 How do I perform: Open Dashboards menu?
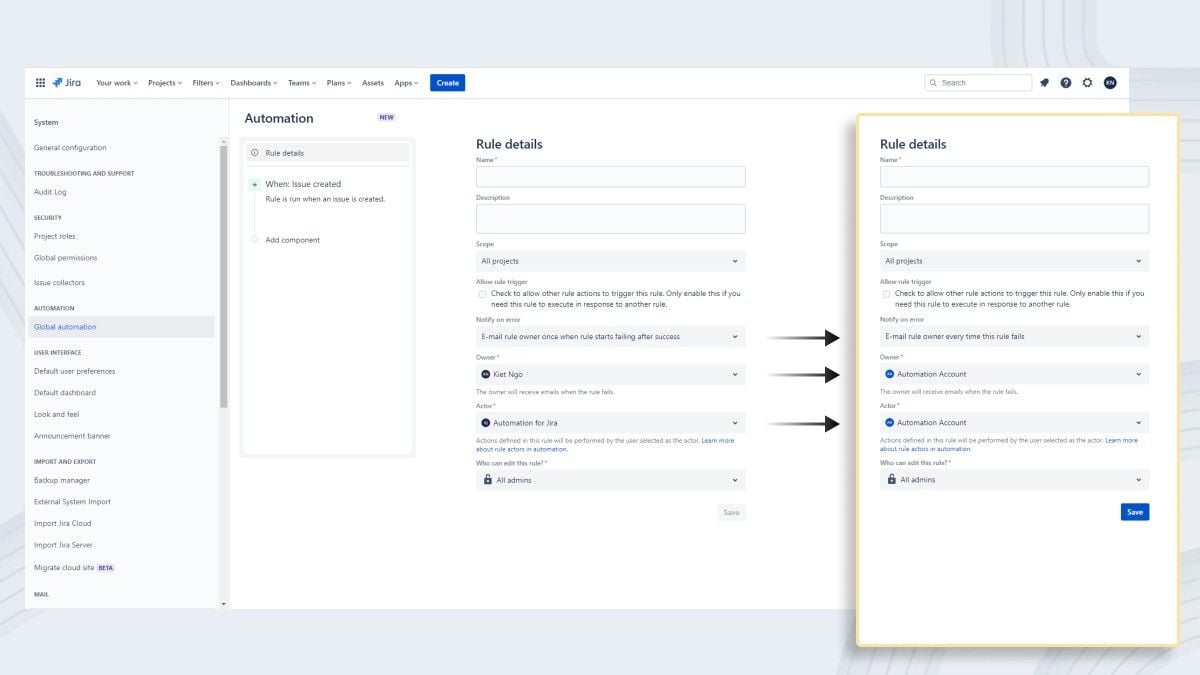coord(254,83)
